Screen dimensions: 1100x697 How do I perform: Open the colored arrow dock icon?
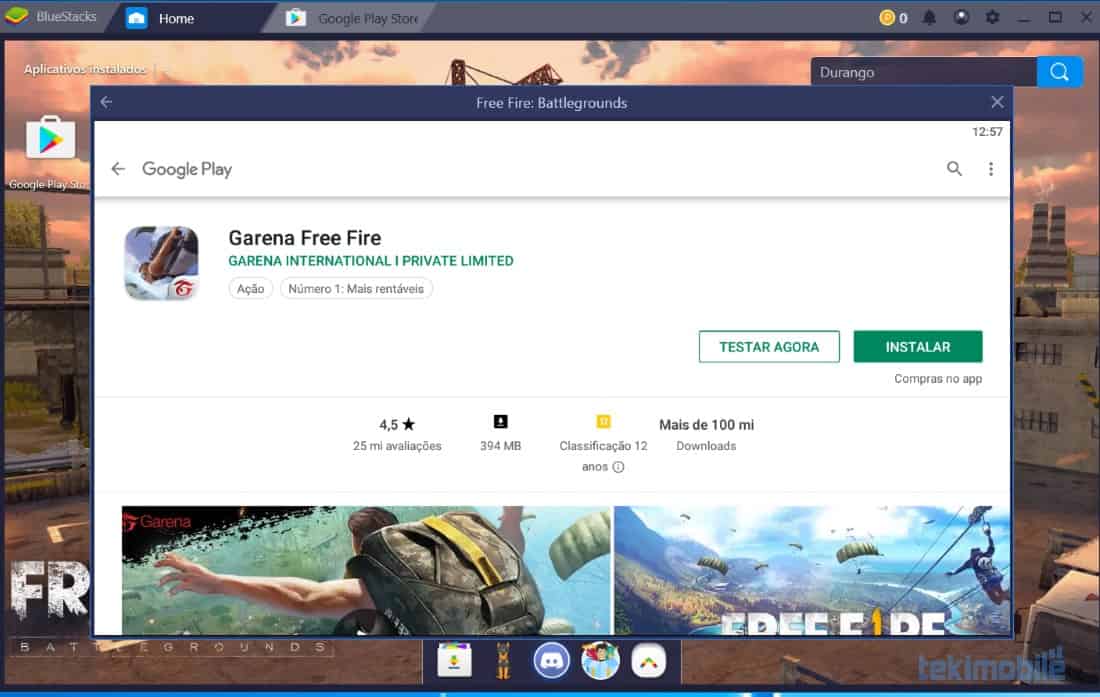[648, 661]
